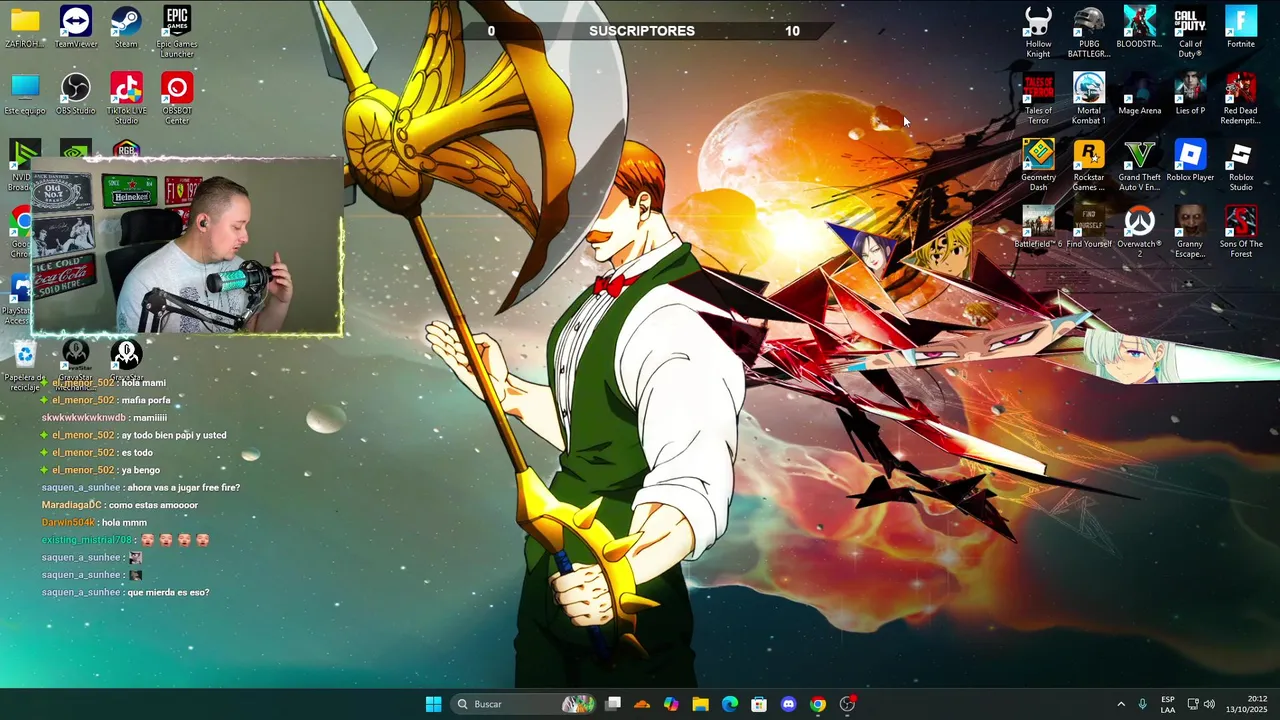Select the Mage Arena desktop icon
Viewport: 1280px width, 720px height.
tap(1139, 94)
